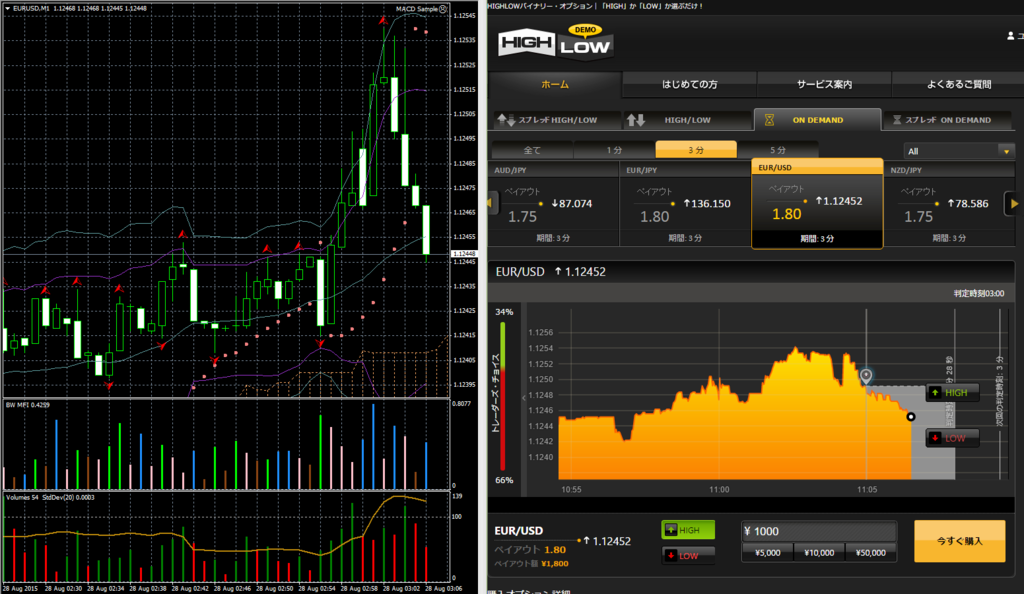Set amount with ¥5,000 button
1024x594 pixels.
pos(767,553)
